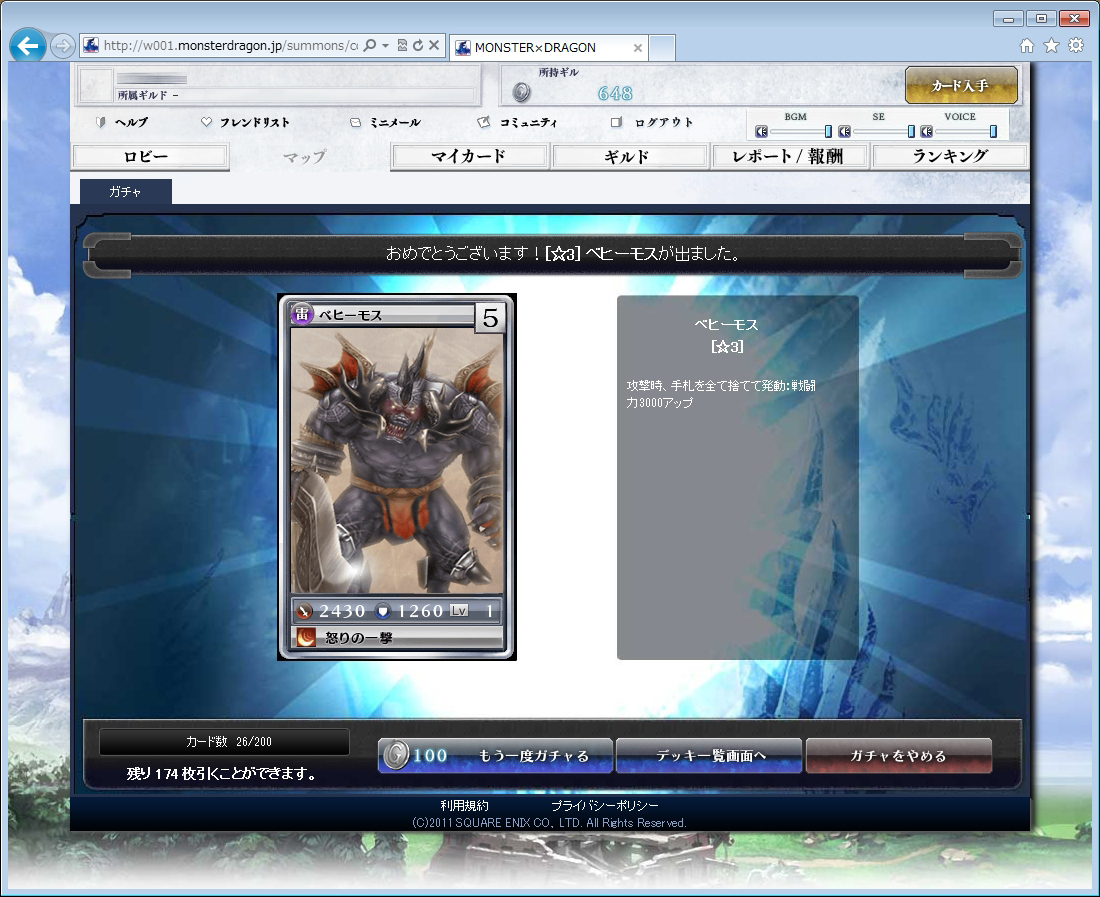The height and width of the screenshot is (897, 1100).
Task: Open コミュニティ community link
Action: point(518,122)
